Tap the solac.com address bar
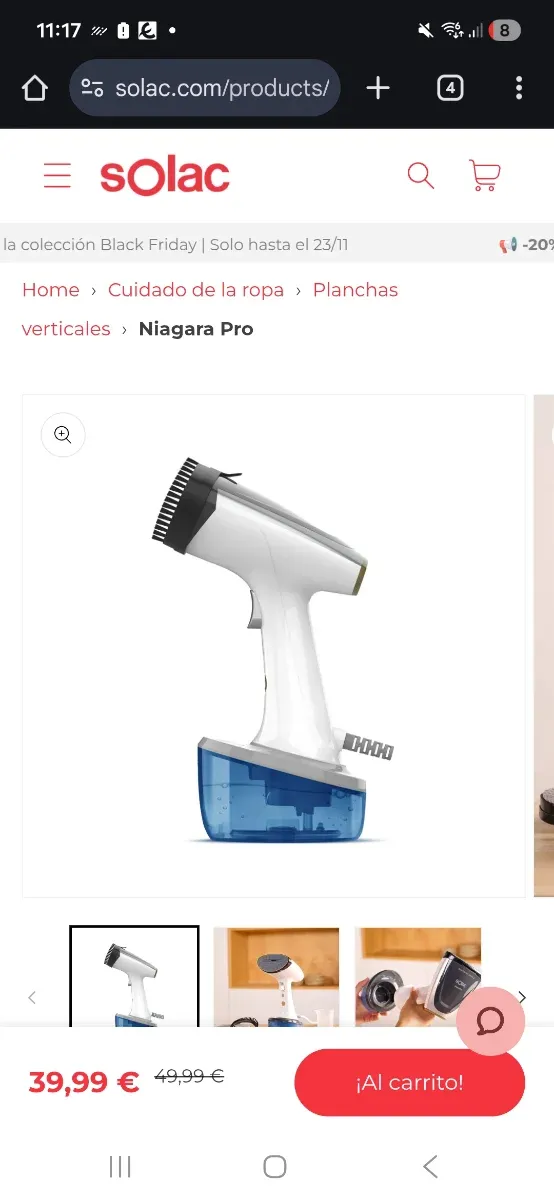The width and height of the screenshot is (554, 1200). tap(205, 88)
